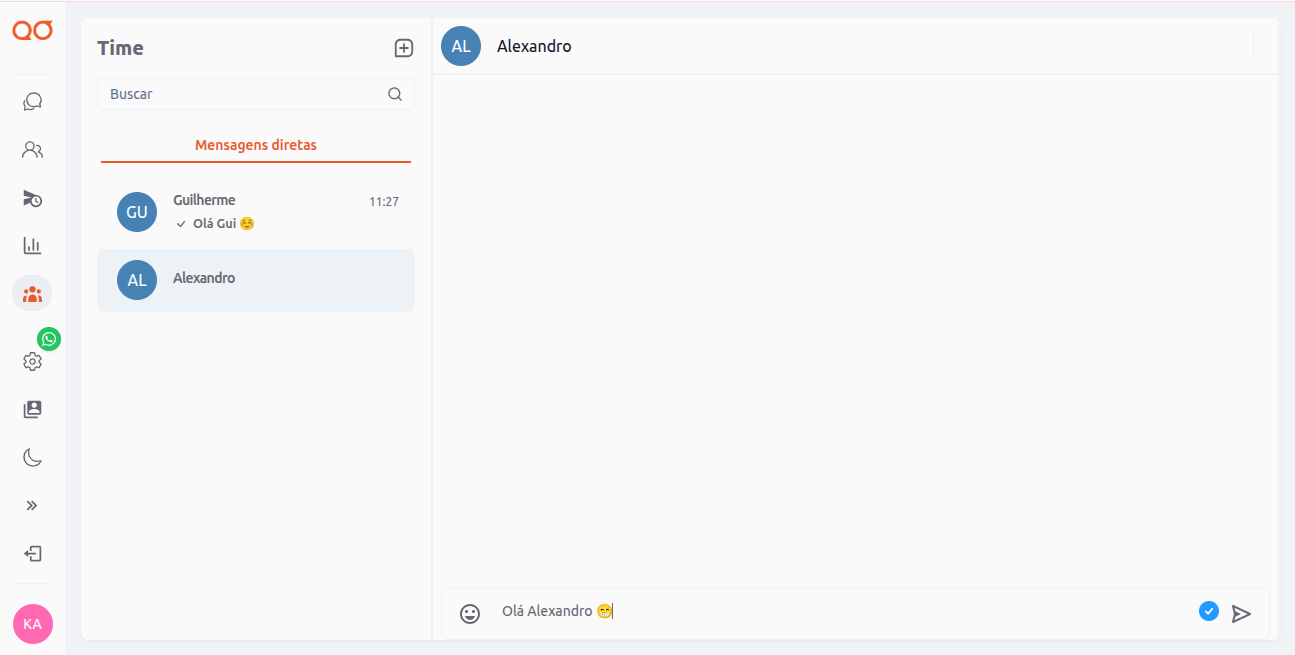The image size is (1295, 655).
Task: Send the message with arrow button
Action: (1241, 614)
